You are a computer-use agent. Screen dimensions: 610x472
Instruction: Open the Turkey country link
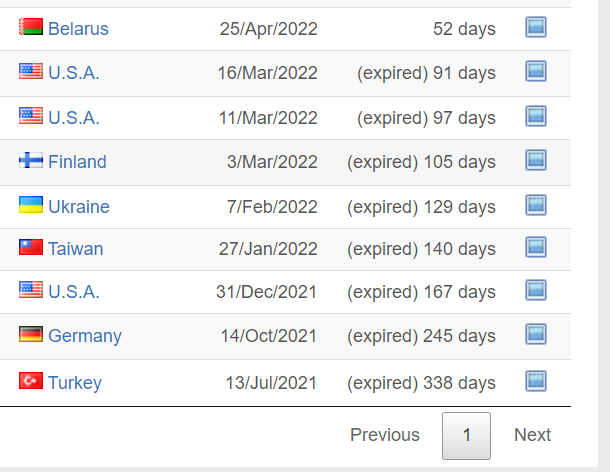[75, 383]
